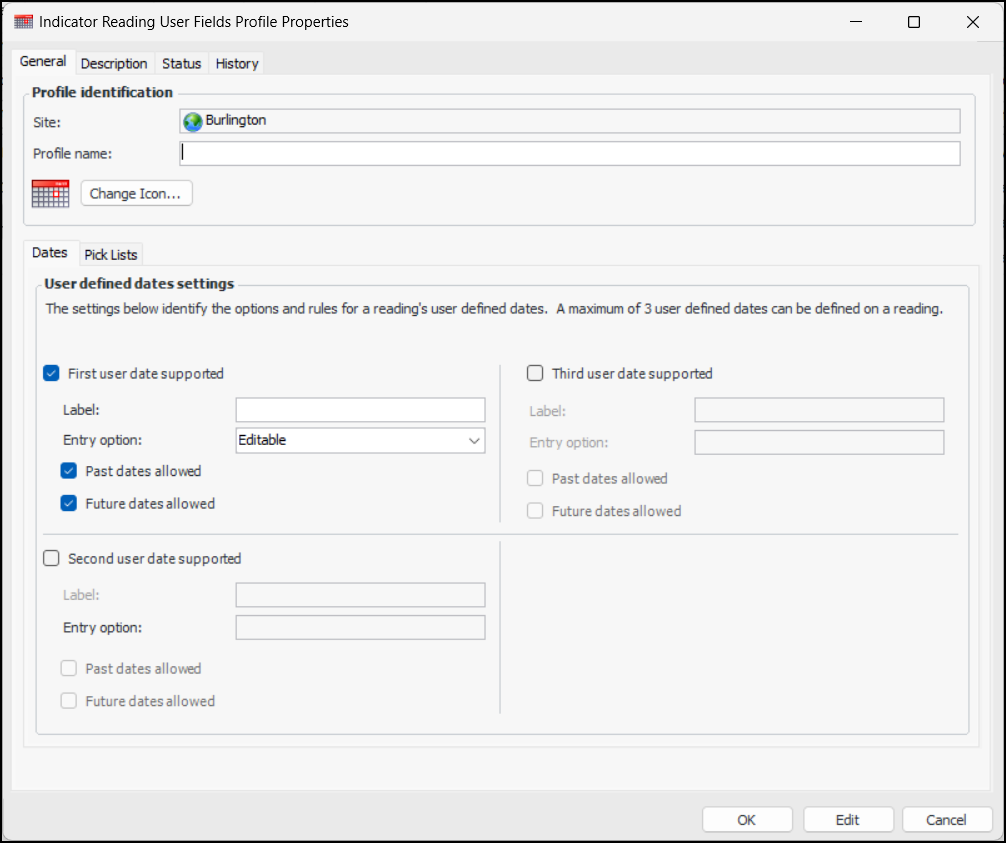Open the Entry option Editable dropdown

pos(360,440)
